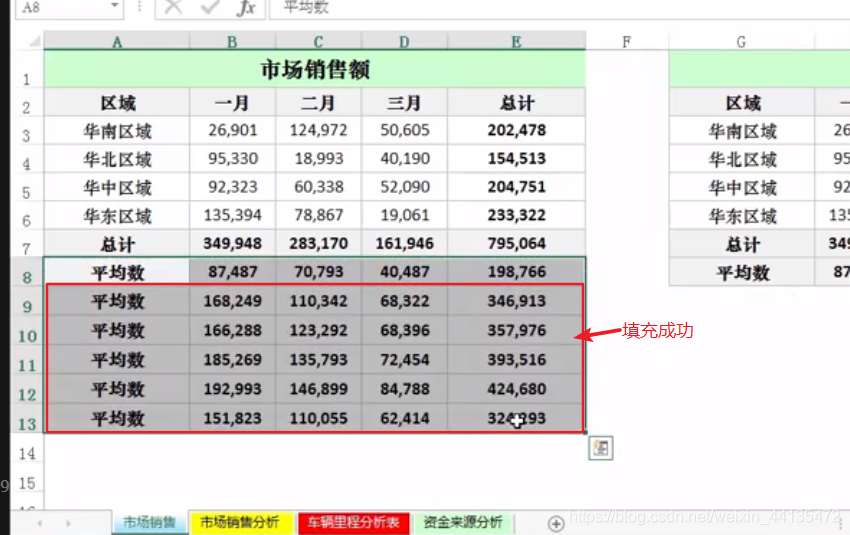The width and height of the screenshot is (850, 535).
Task: Click the cell with value 95,330
Action: click(x=233, y=159)
